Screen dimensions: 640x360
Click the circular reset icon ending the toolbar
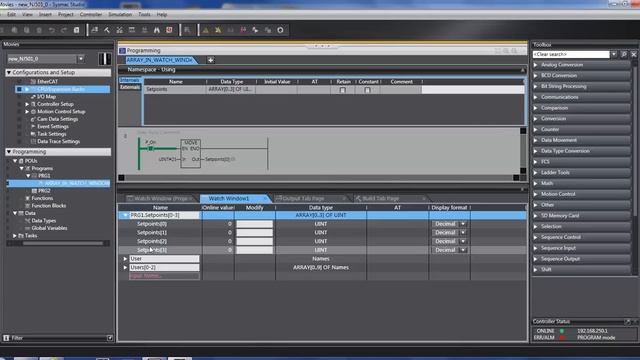click(x=280, y=30)
